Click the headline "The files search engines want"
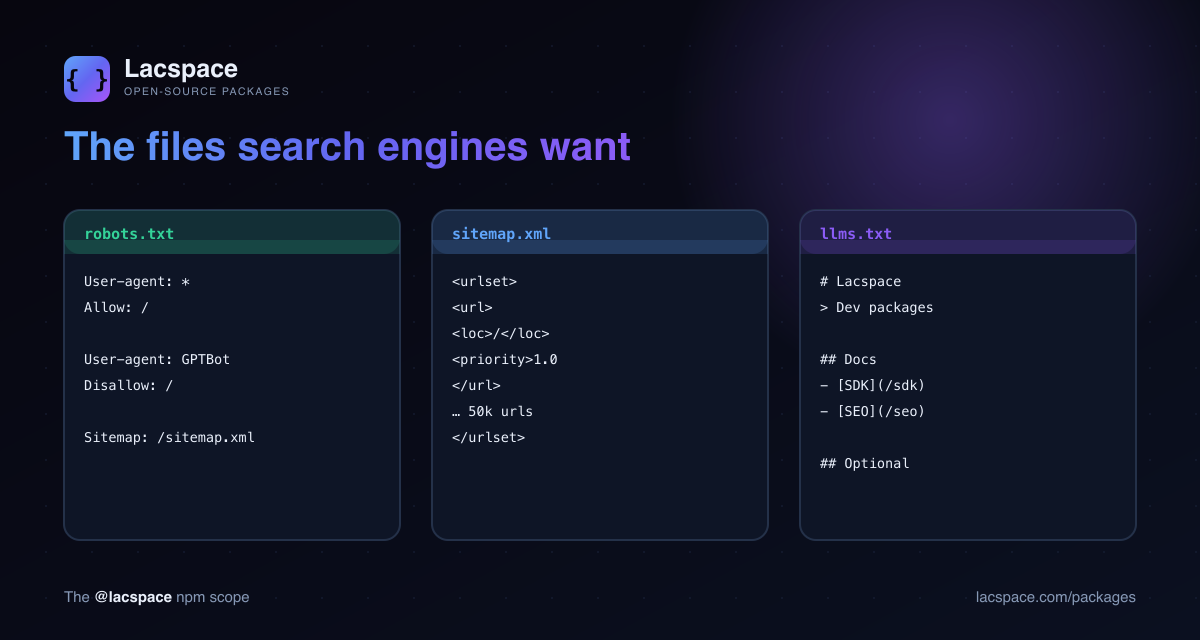The width and height of the screenshot is (1200, 640). click(348, 146)
